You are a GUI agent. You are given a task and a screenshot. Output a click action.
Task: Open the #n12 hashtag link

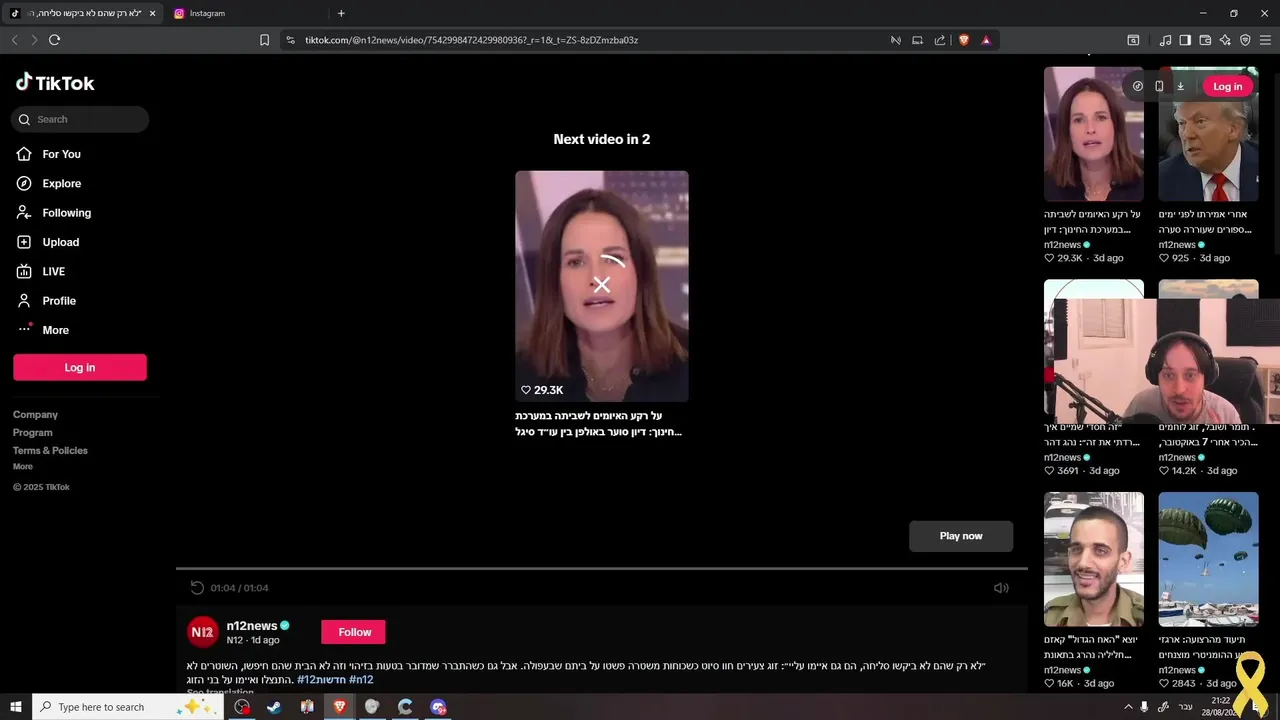pyautogui.click(x=361, y=680)
